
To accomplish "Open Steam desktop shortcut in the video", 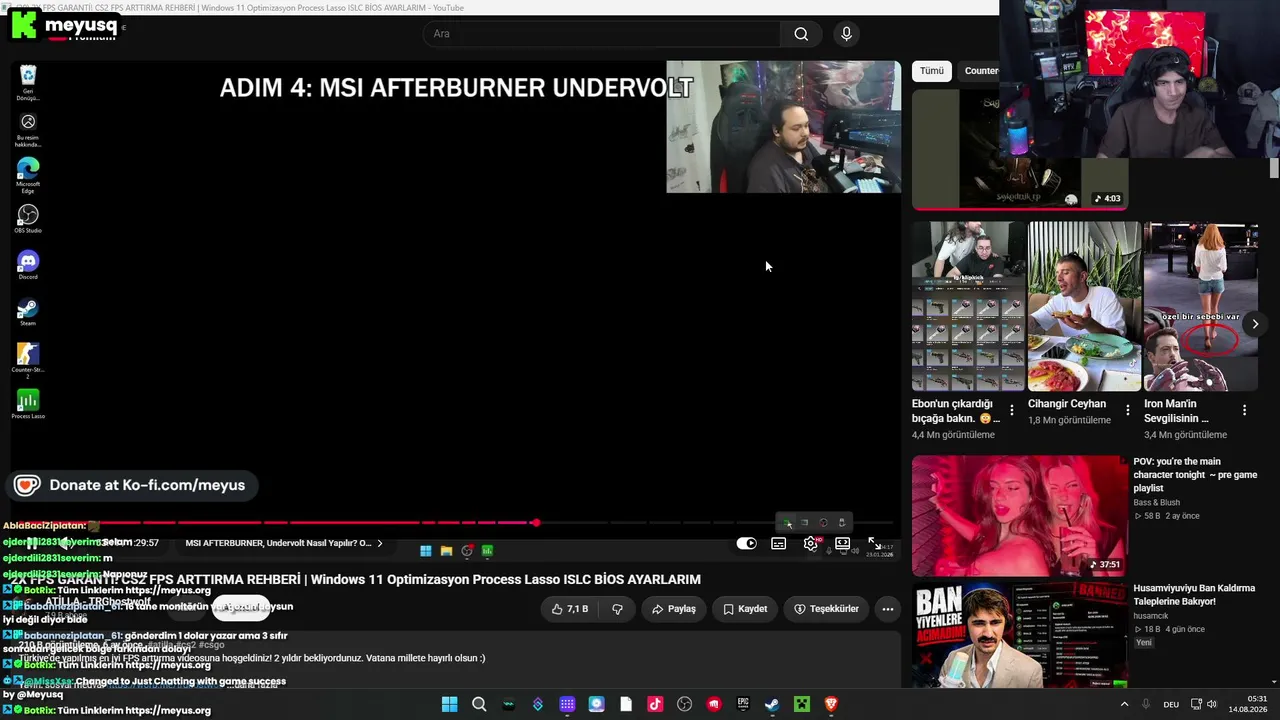I will [x=28, y=311].
